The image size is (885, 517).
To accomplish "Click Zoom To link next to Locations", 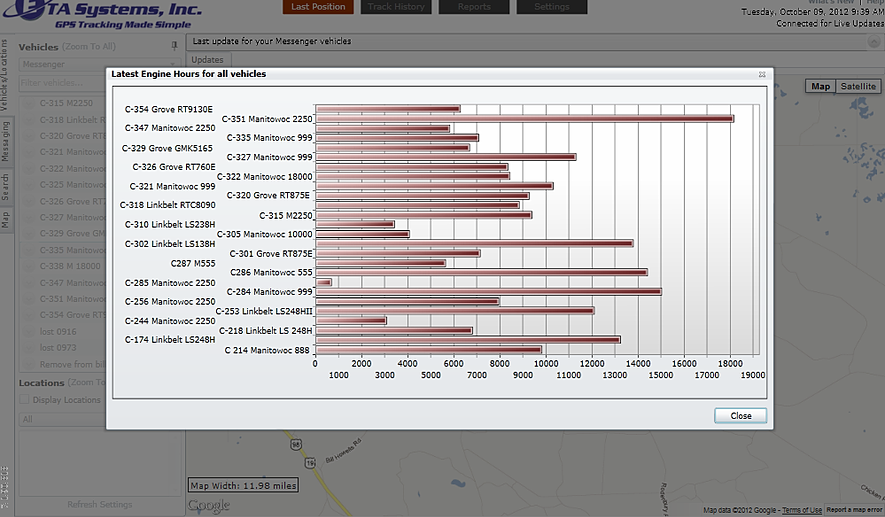I will point(86,382).
